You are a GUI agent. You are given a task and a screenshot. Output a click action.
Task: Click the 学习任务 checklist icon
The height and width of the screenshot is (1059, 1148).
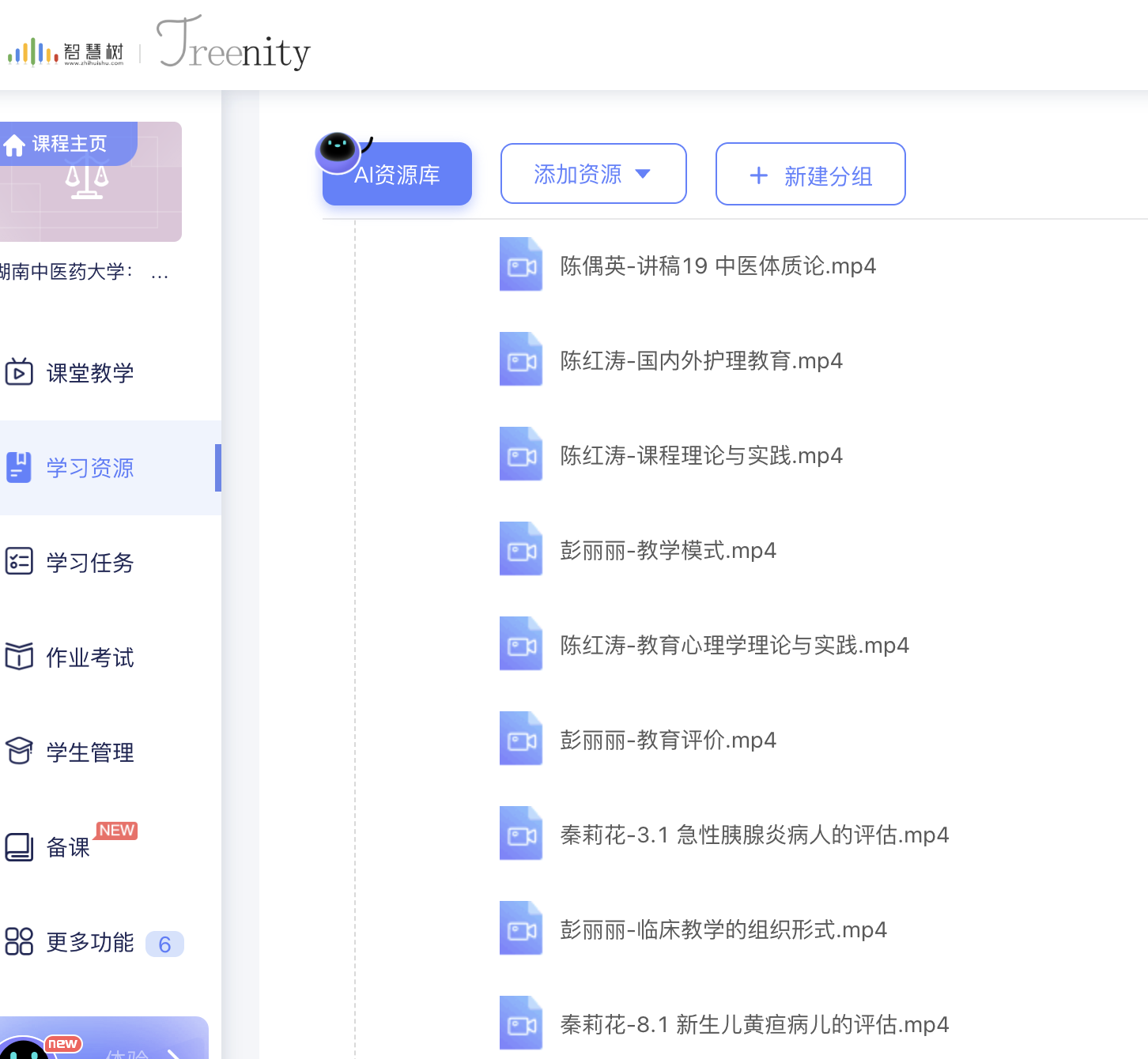click(19, 562)
